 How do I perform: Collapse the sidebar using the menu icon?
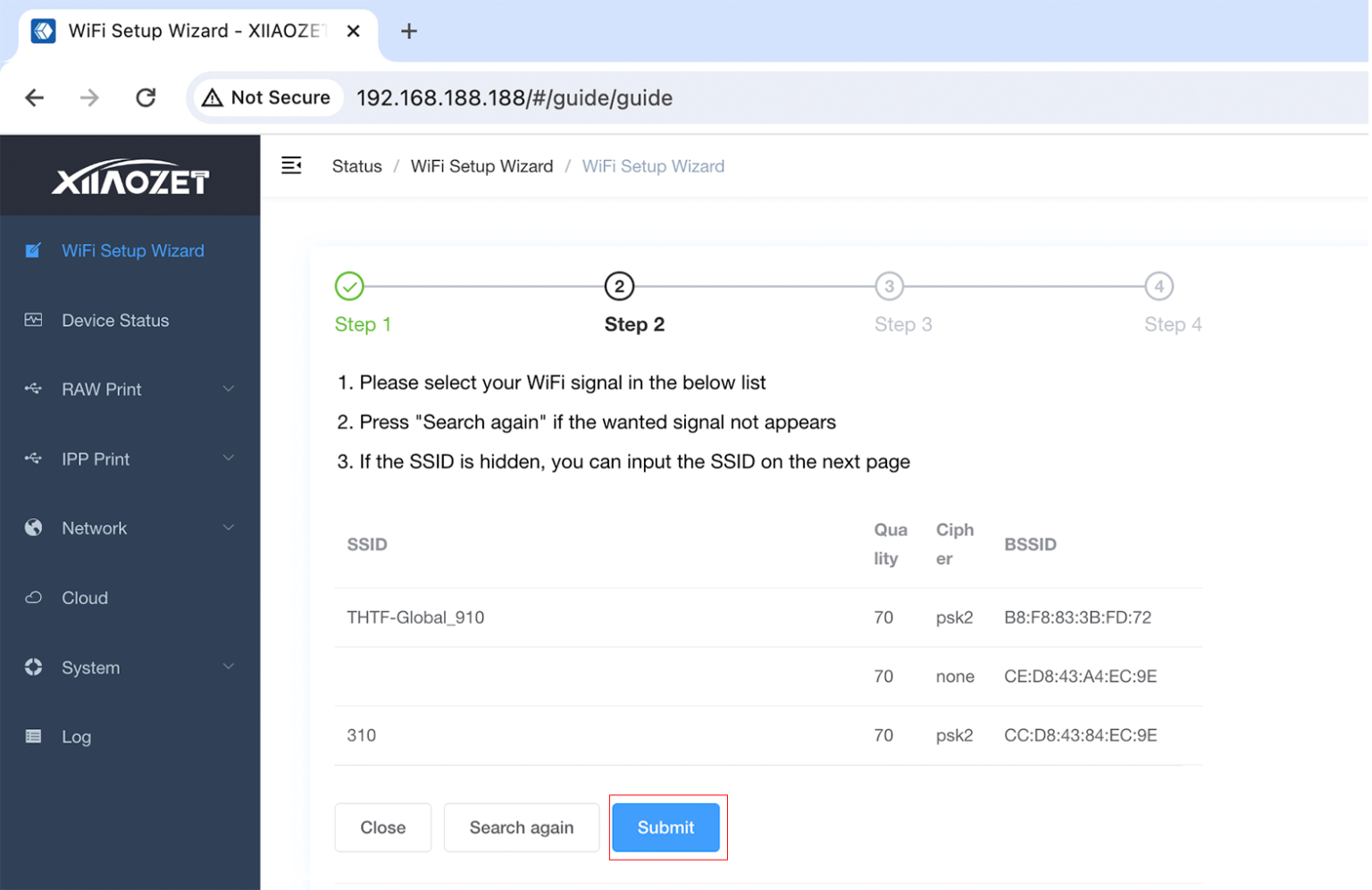click(x=291, y=165)
